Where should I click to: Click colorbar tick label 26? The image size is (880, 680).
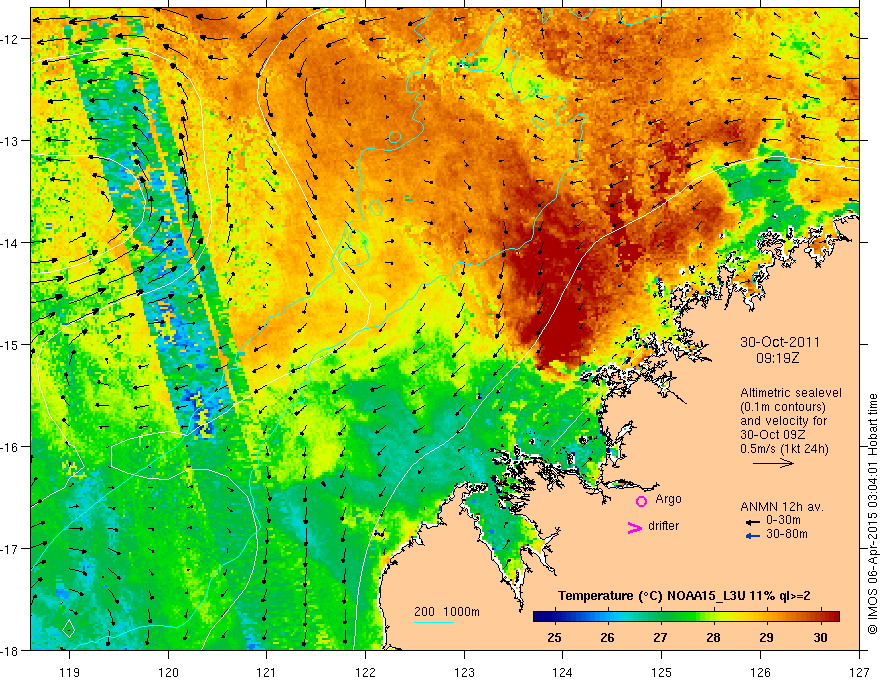(x=607, y=637)
